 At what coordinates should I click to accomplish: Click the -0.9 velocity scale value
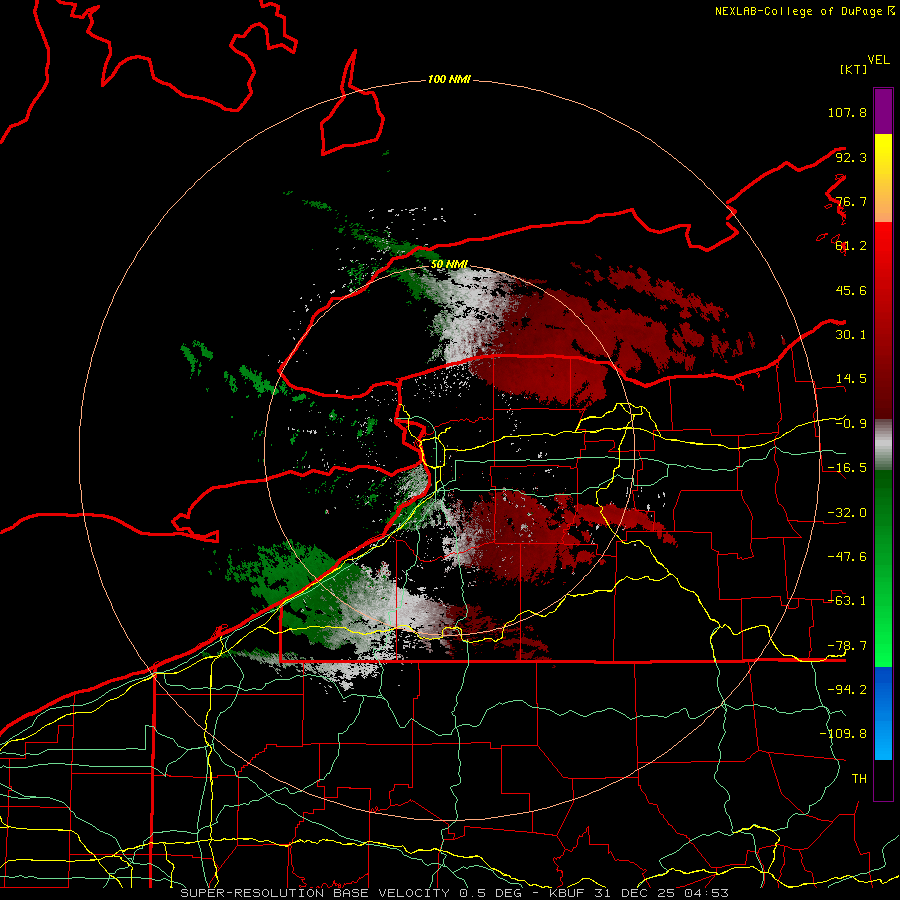[x=851, y=424]
